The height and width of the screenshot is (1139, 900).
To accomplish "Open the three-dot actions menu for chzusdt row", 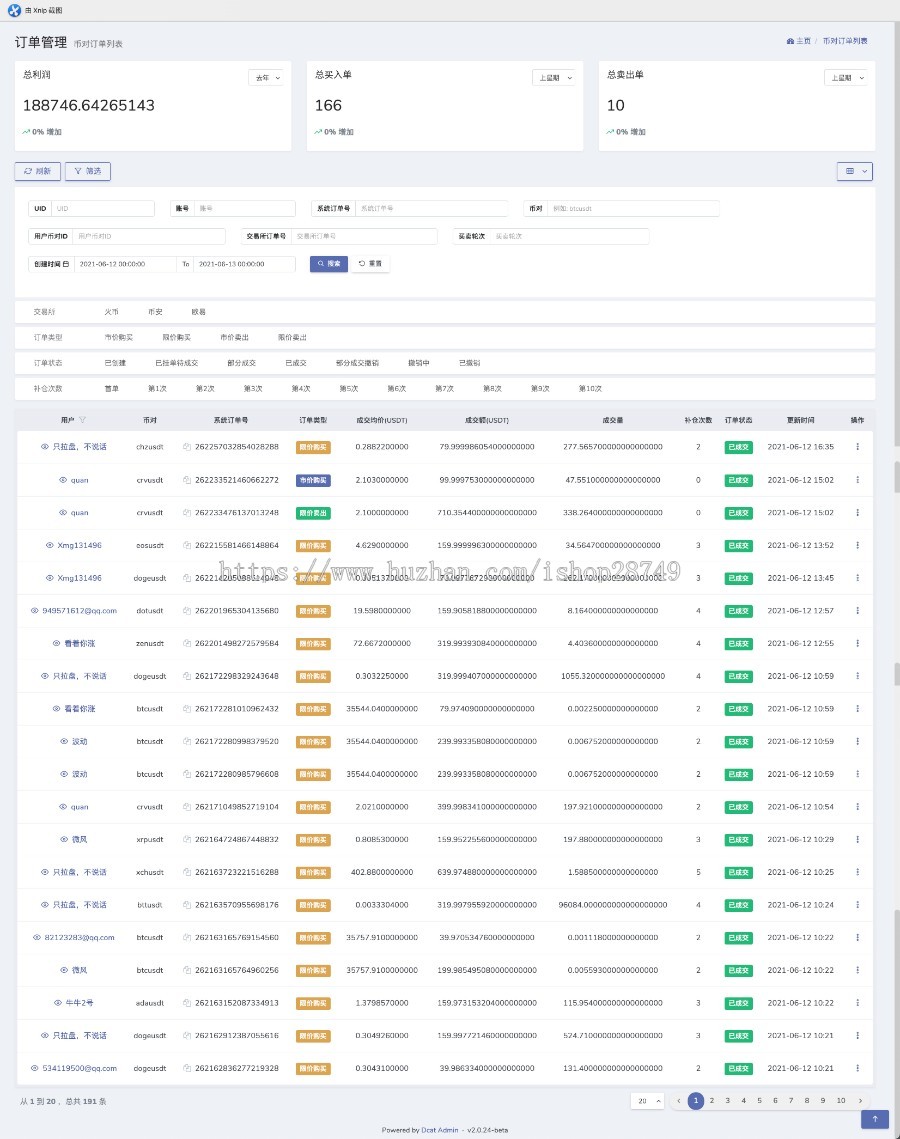I will click(x=857, y=447).
